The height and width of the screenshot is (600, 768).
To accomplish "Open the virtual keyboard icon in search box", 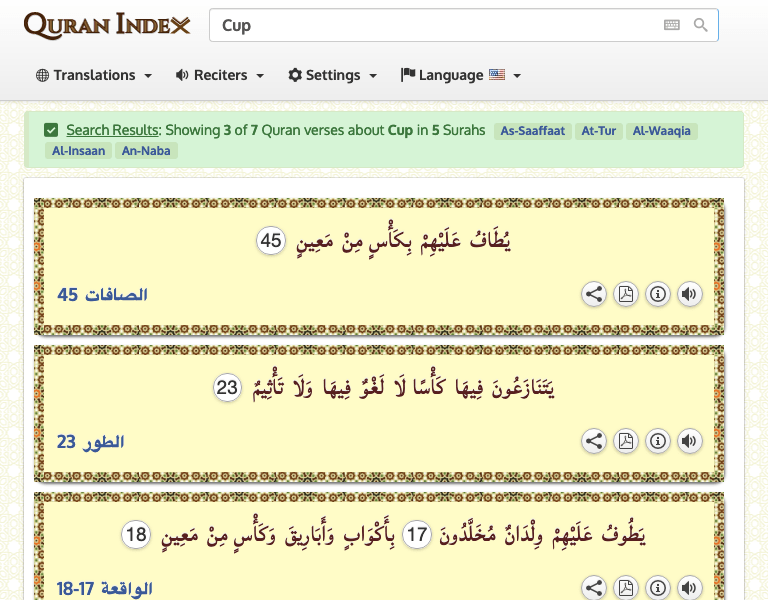I will pyautogui.click(x=672, y=25).
